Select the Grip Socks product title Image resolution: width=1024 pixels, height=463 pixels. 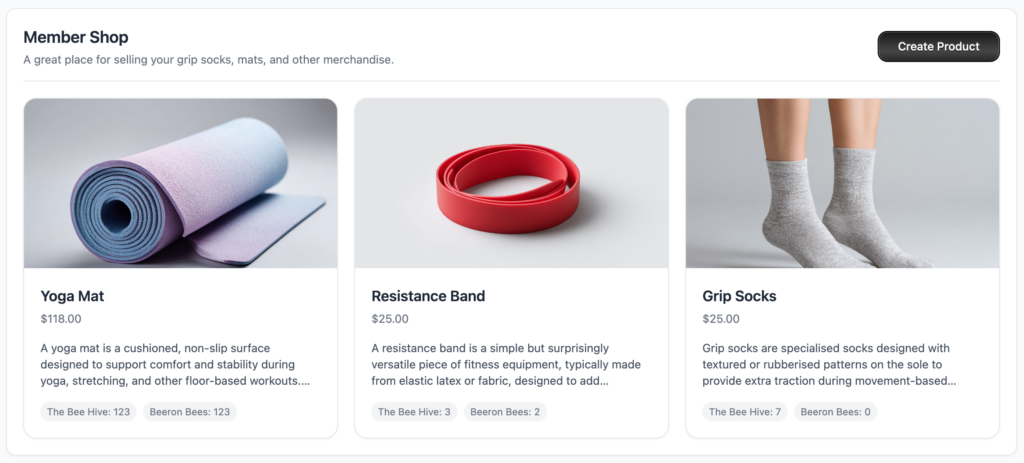739,296
